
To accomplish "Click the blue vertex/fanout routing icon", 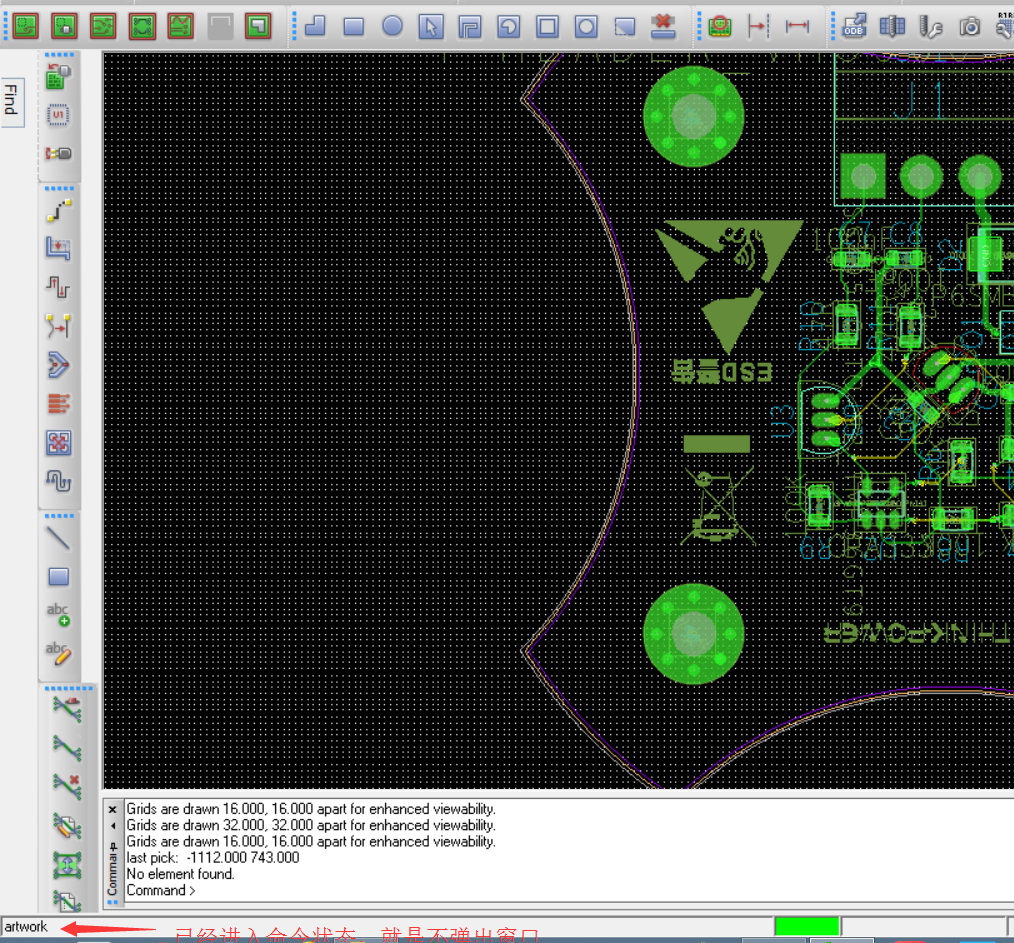I will coord(59,365).
